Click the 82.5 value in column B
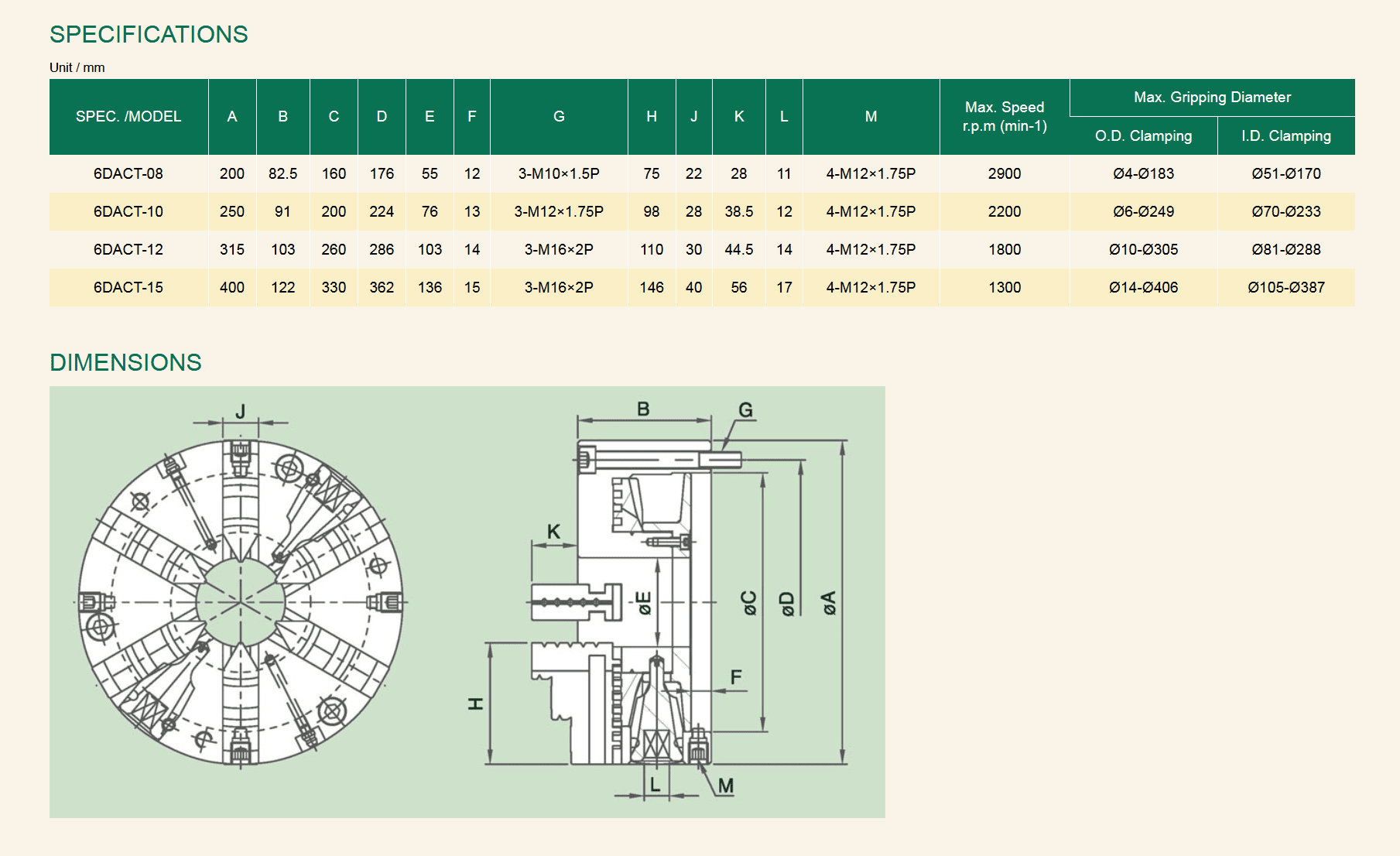 tap(283, 173)
